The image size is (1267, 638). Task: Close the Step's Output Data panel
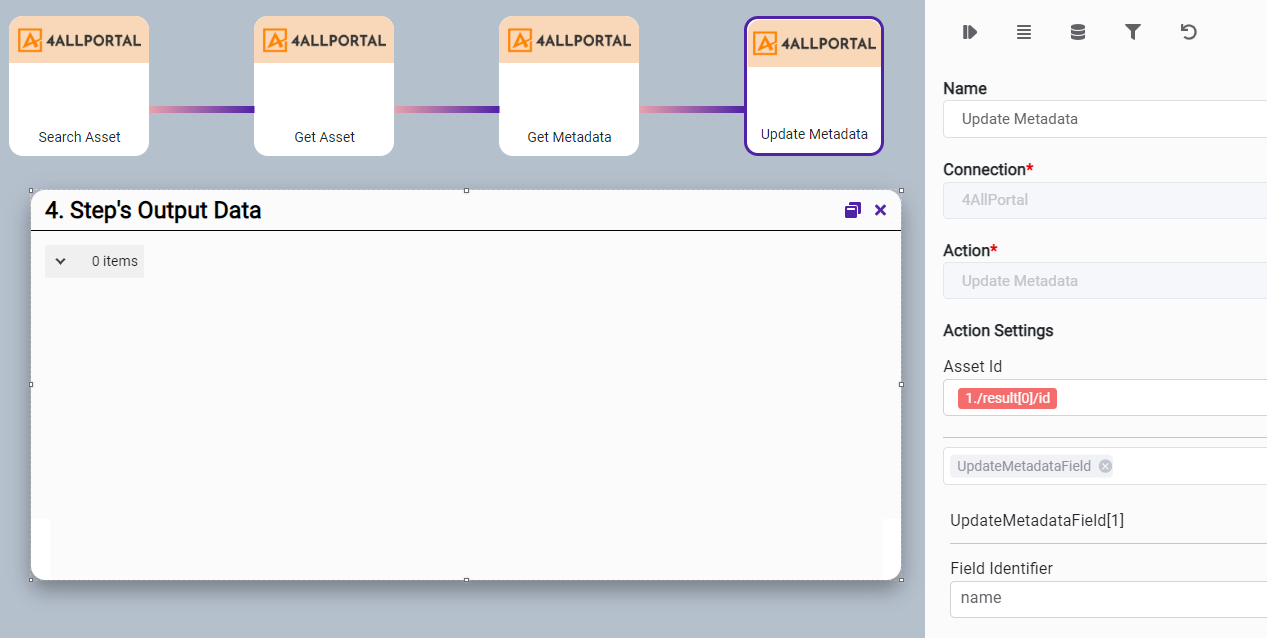881,210
